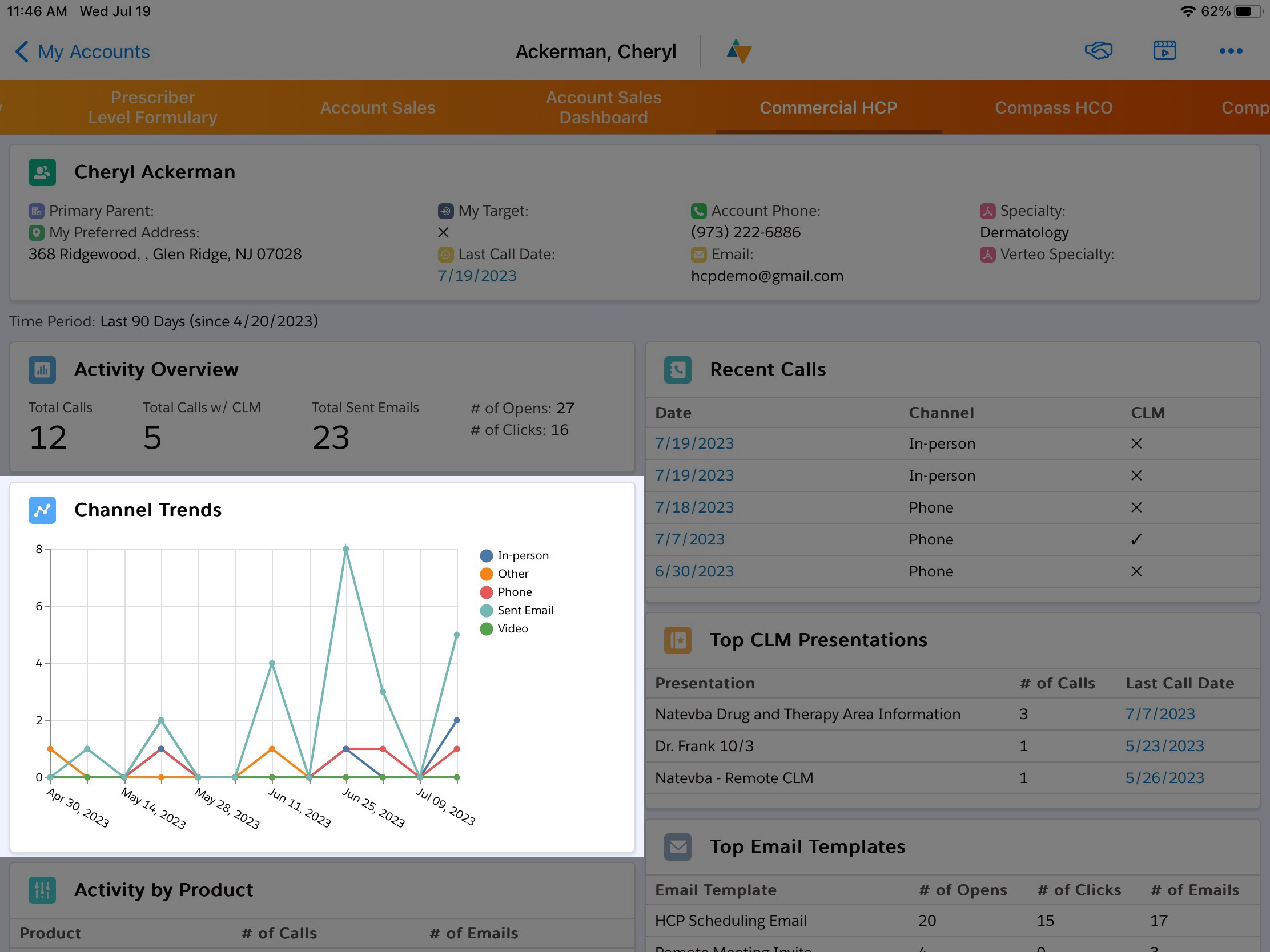The image size is (1270, 952).
Task: Switch to Account Sales tab
Action: click(x=377, y=107)
